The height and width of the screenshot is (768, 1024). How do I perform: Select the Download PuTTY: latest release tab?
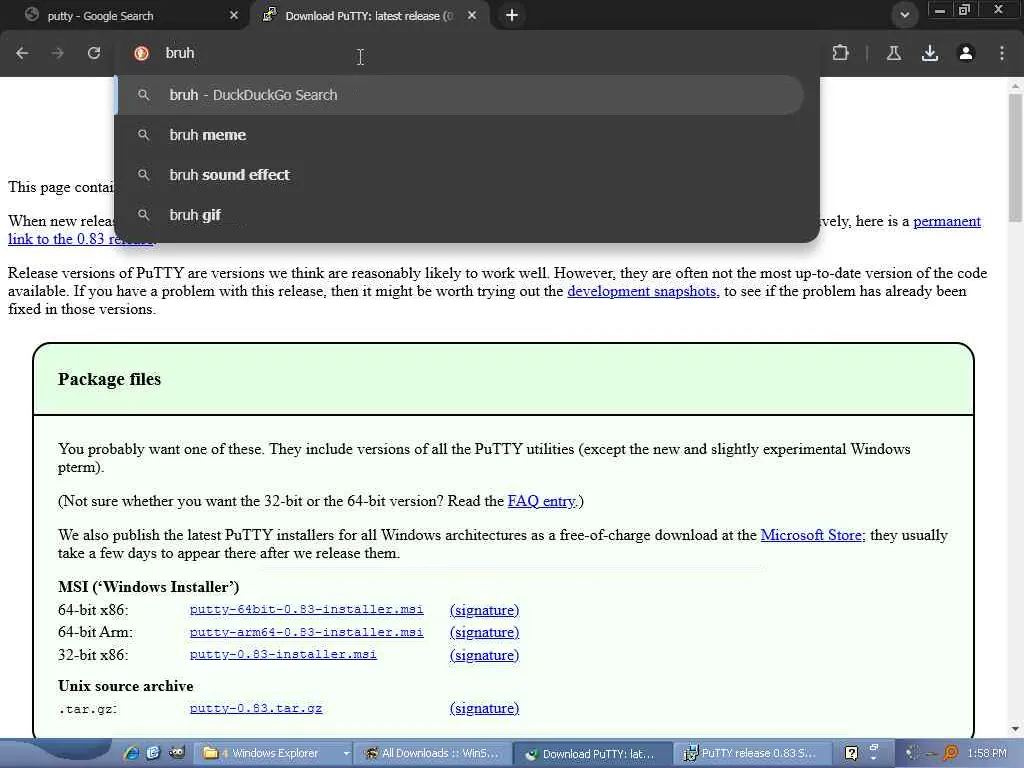(369, 16)
